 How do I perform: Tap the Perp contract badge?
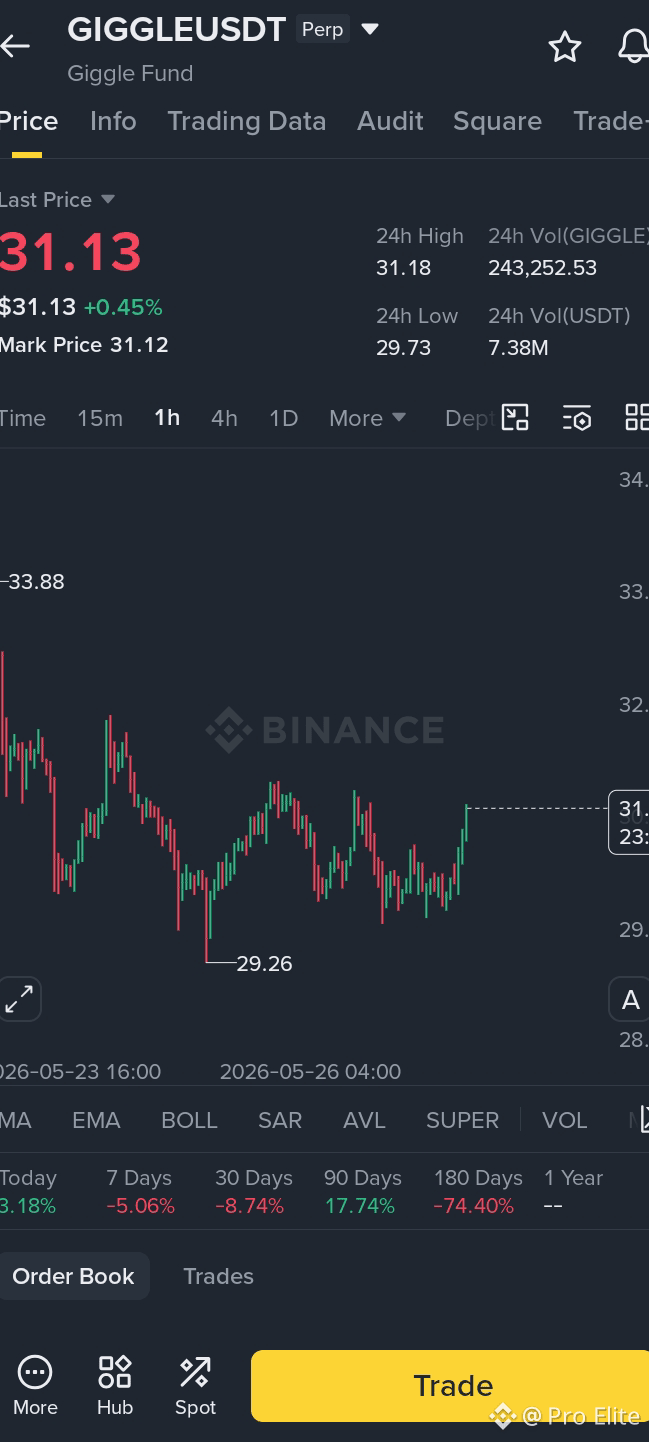pos(322,29)
